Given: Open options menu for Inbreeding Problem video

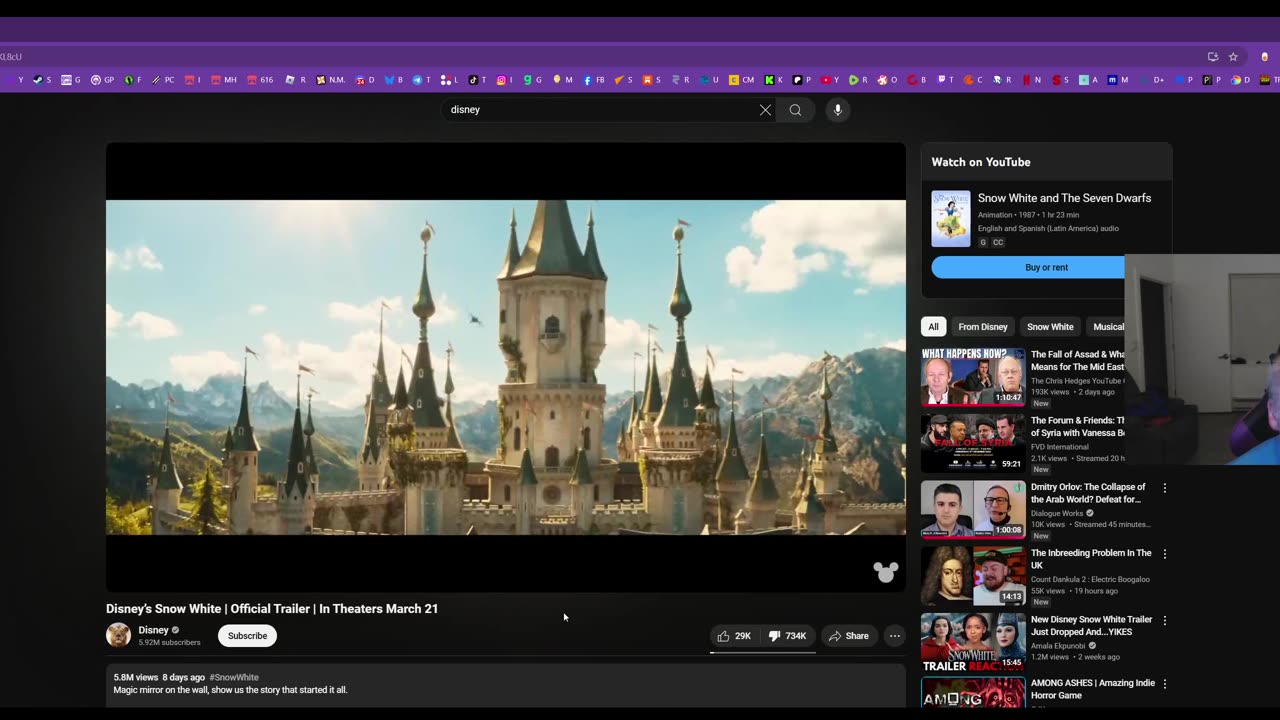Looking at the screenshot, I should pyautogui.click(x=1164, y=554).
